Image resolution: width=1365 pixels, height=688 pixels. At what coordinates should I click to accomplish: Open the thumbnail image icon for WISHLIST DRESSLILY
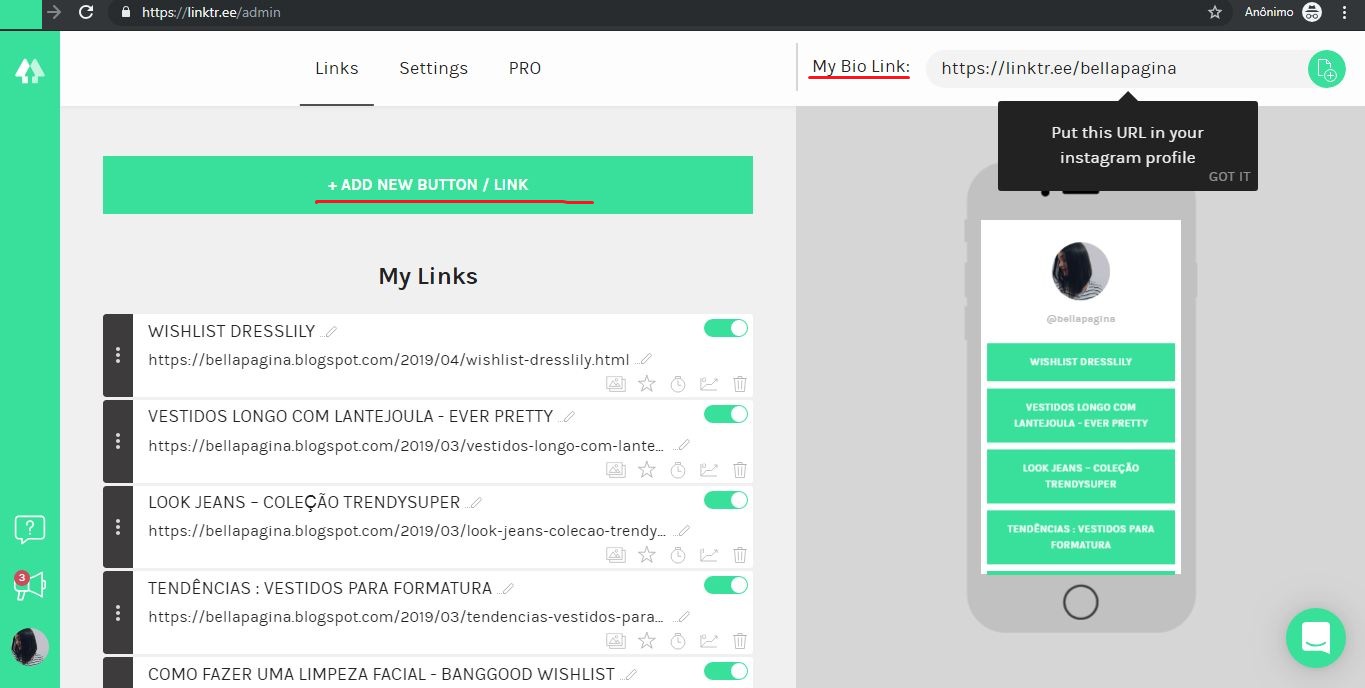[616, 384]
